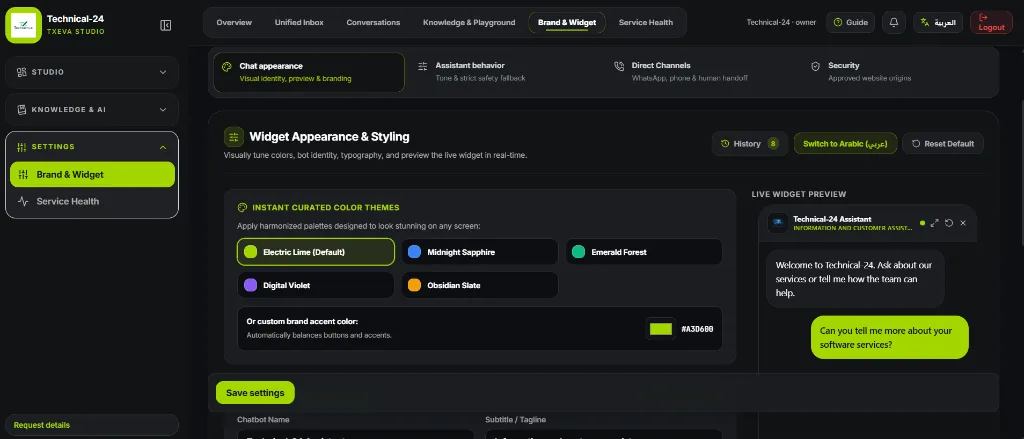1024x439 pixels.
Task: Click the Security shield icon
Action: tap(815, 66)
